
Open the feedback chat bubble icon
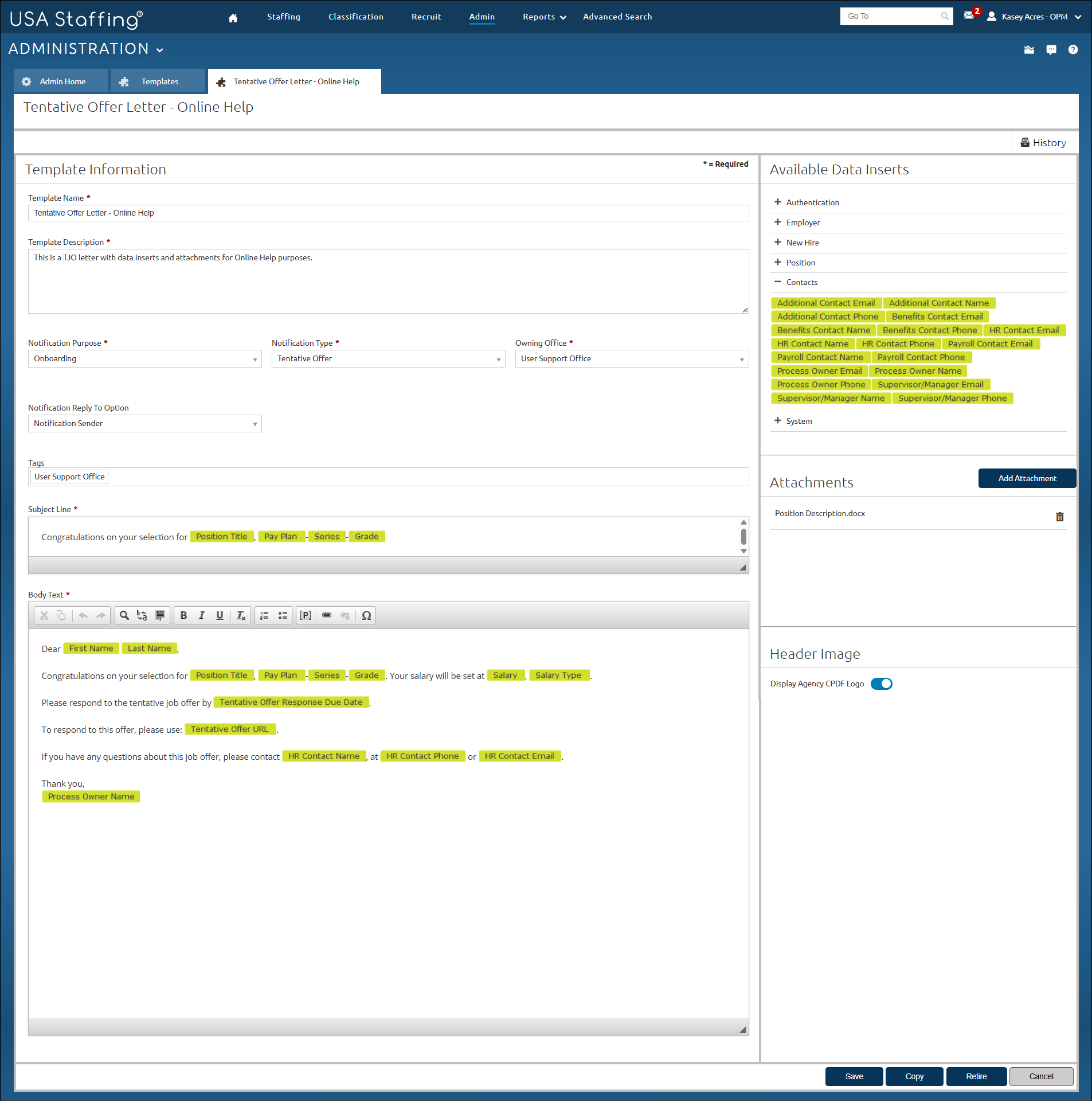pyautogui.click(x=1051, y=50)
